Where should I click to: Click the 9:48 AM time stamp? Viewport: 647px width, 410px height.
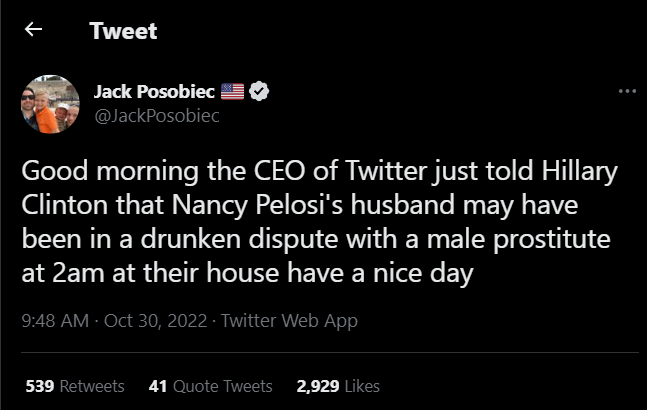click(x=53, y=321)
